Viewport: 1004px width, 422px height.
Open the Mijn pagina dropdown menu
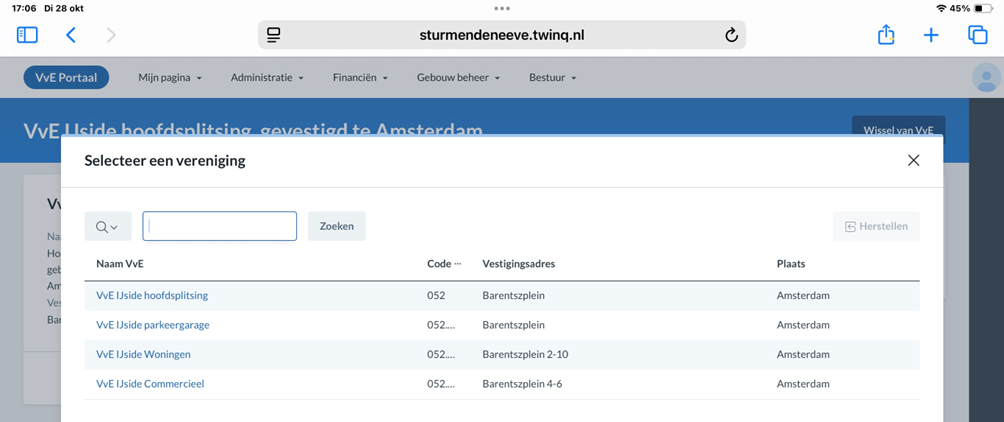[170, 78]
